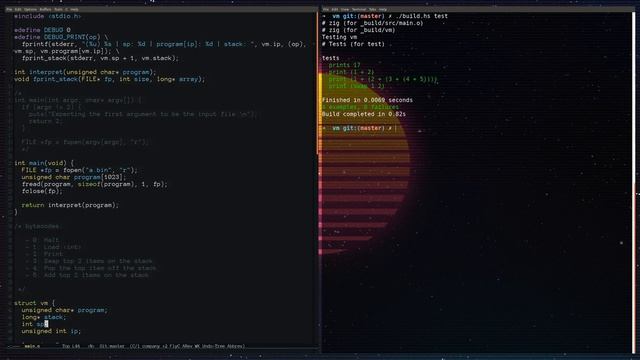The image size is (640, 360).
Task: Open the Emacs Tools menu
Action: pyautogui.click(x=58, y=9)
